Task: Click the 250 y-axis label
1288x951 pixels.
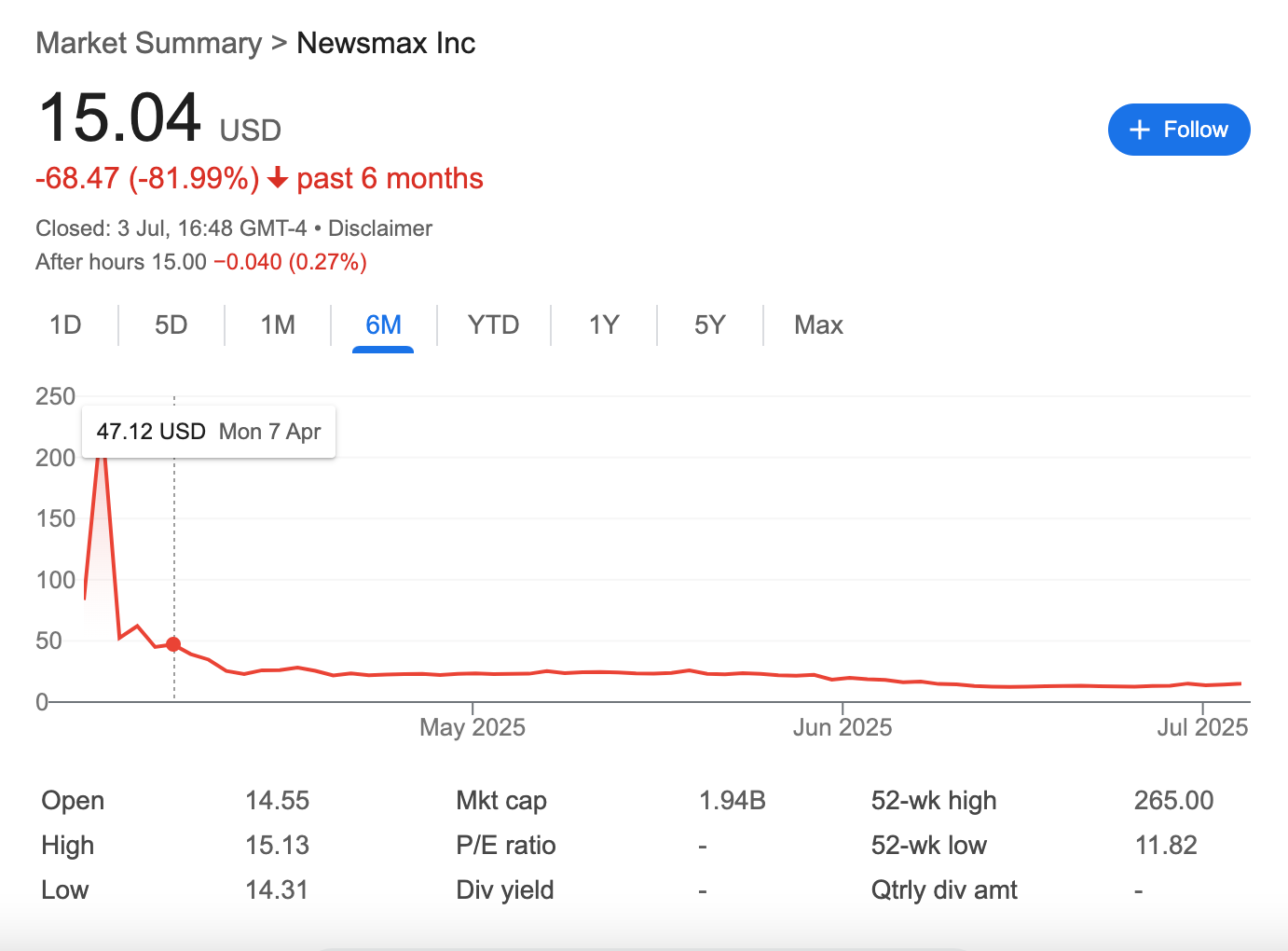Action: [55, 396]
